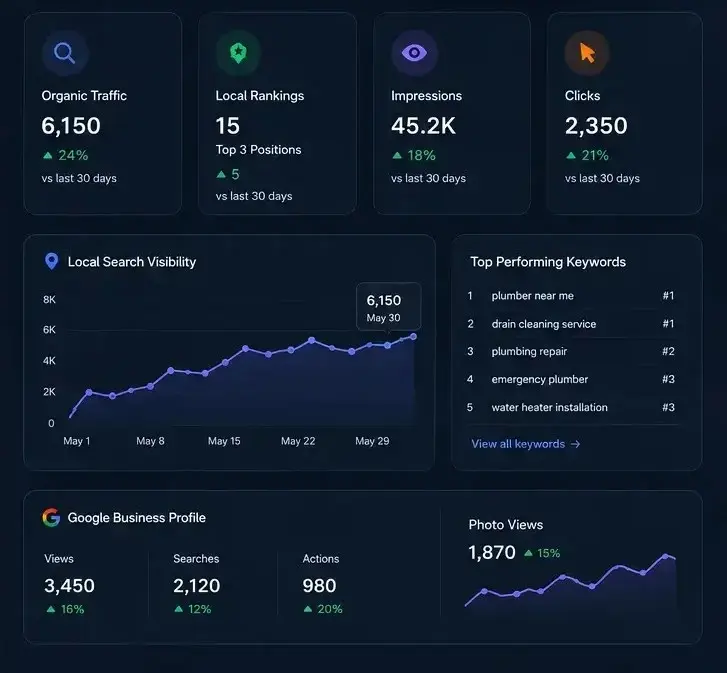The height and width of the screenshot is (673, 727).
Task: Select keyword 'plumber near me'
Action: point(533,296)
